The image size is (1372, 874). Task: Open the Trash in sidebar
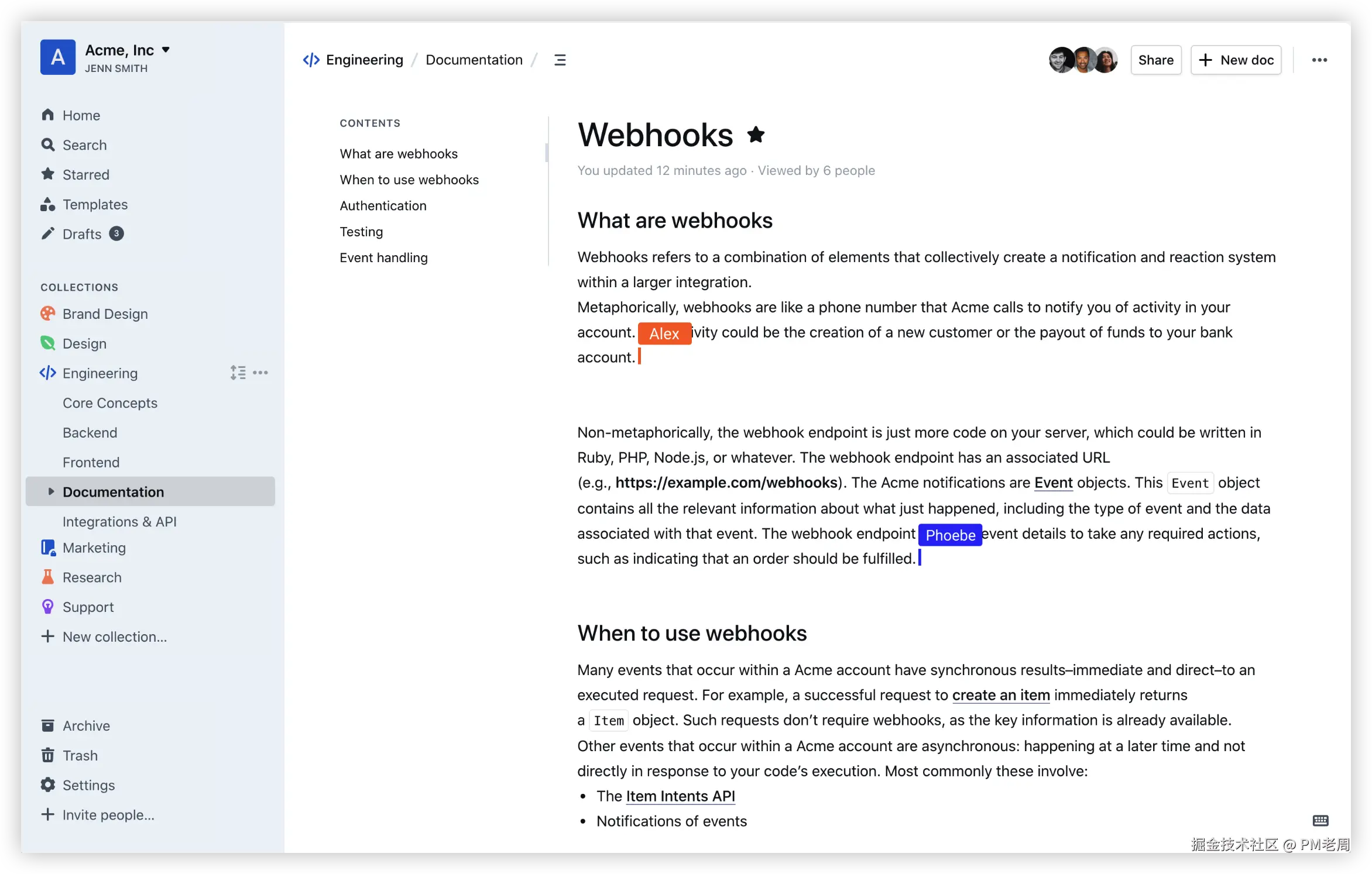(x=80, y=755)
